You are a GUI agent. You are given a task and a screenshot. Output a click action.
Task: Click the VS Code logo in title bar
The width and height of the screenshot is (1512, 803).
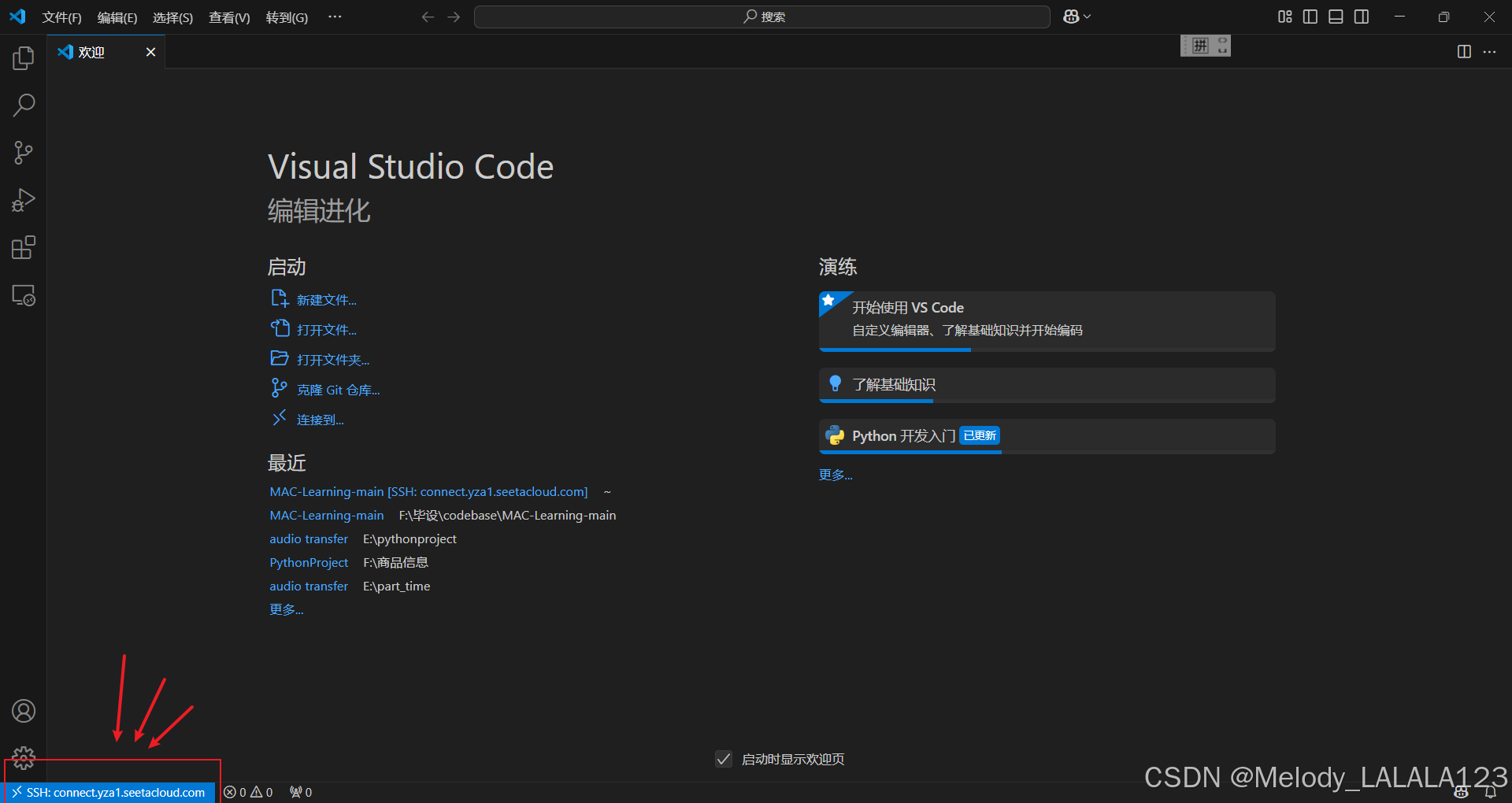(17, 17)
